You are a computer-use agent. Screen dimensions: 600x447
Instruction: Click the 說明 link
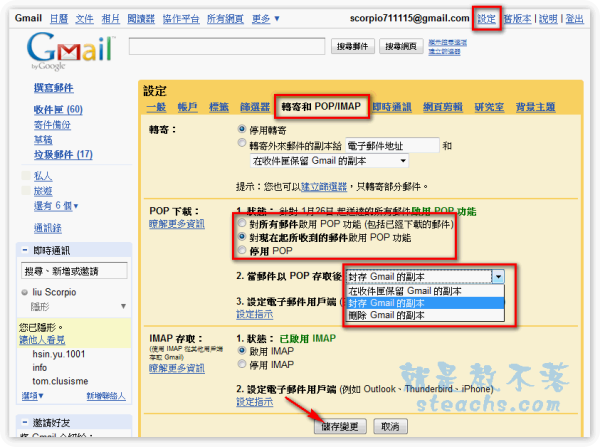point(548,18)
